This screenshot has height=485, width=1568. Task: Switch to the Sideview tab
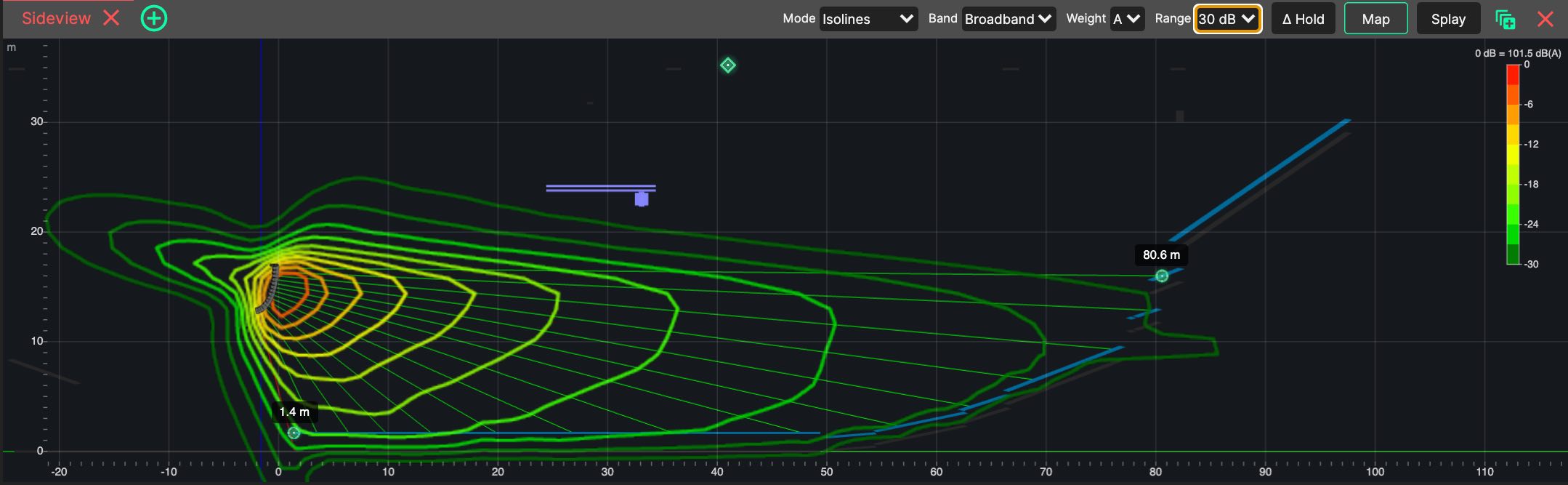56,18
